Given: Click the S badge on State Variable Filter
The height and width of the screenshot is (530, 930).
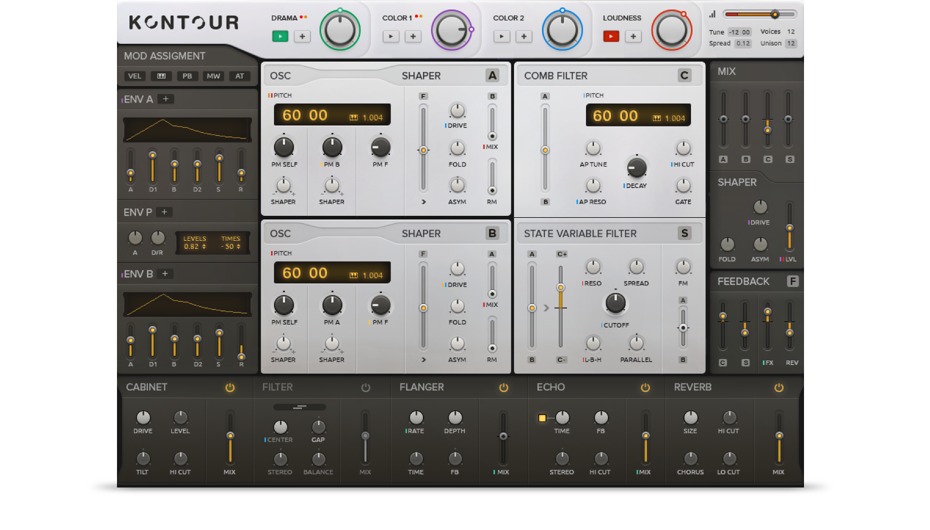Looking at the screenshot, I should click(684, 233).
